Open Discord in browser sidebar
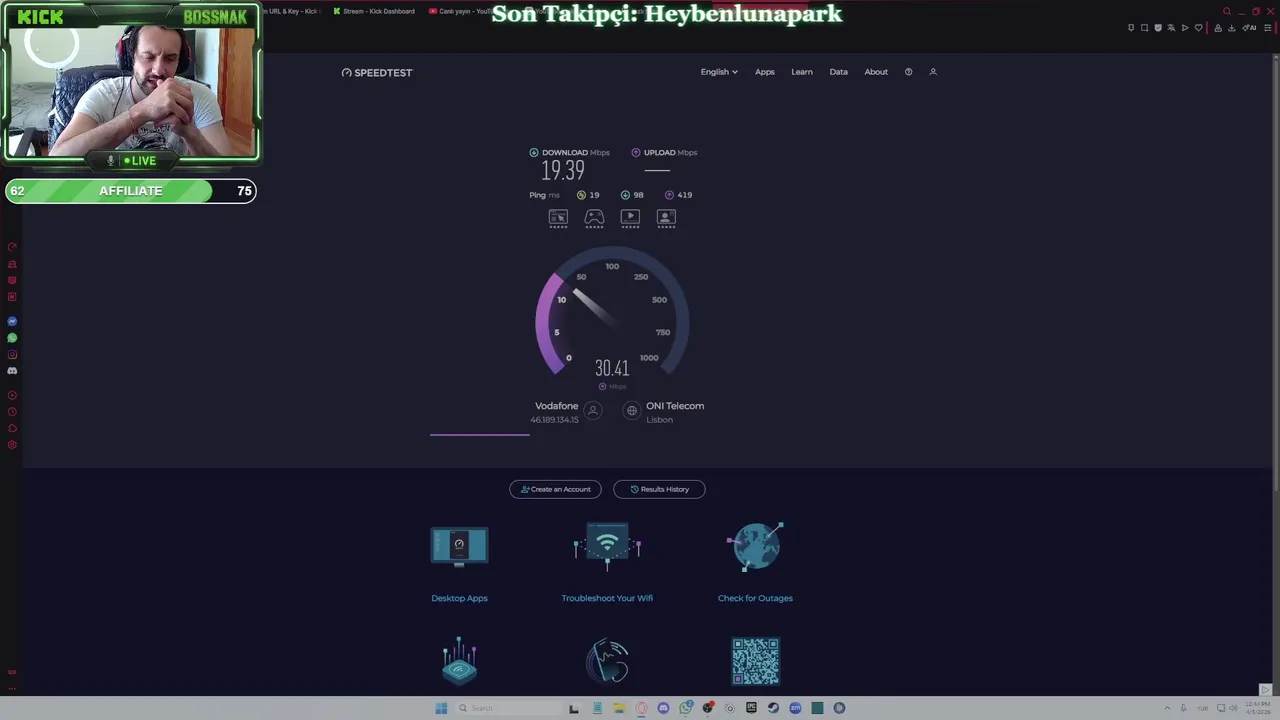The image size is (1280, 720). tap(12, 371)
